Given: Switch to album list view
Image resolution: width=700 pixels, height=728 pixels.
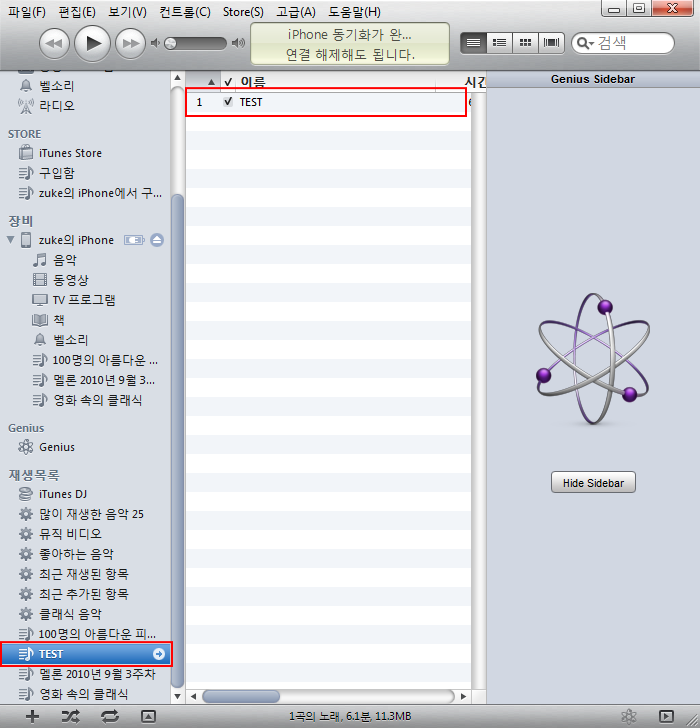Looking at the screenshot, I should pos(499,43).
